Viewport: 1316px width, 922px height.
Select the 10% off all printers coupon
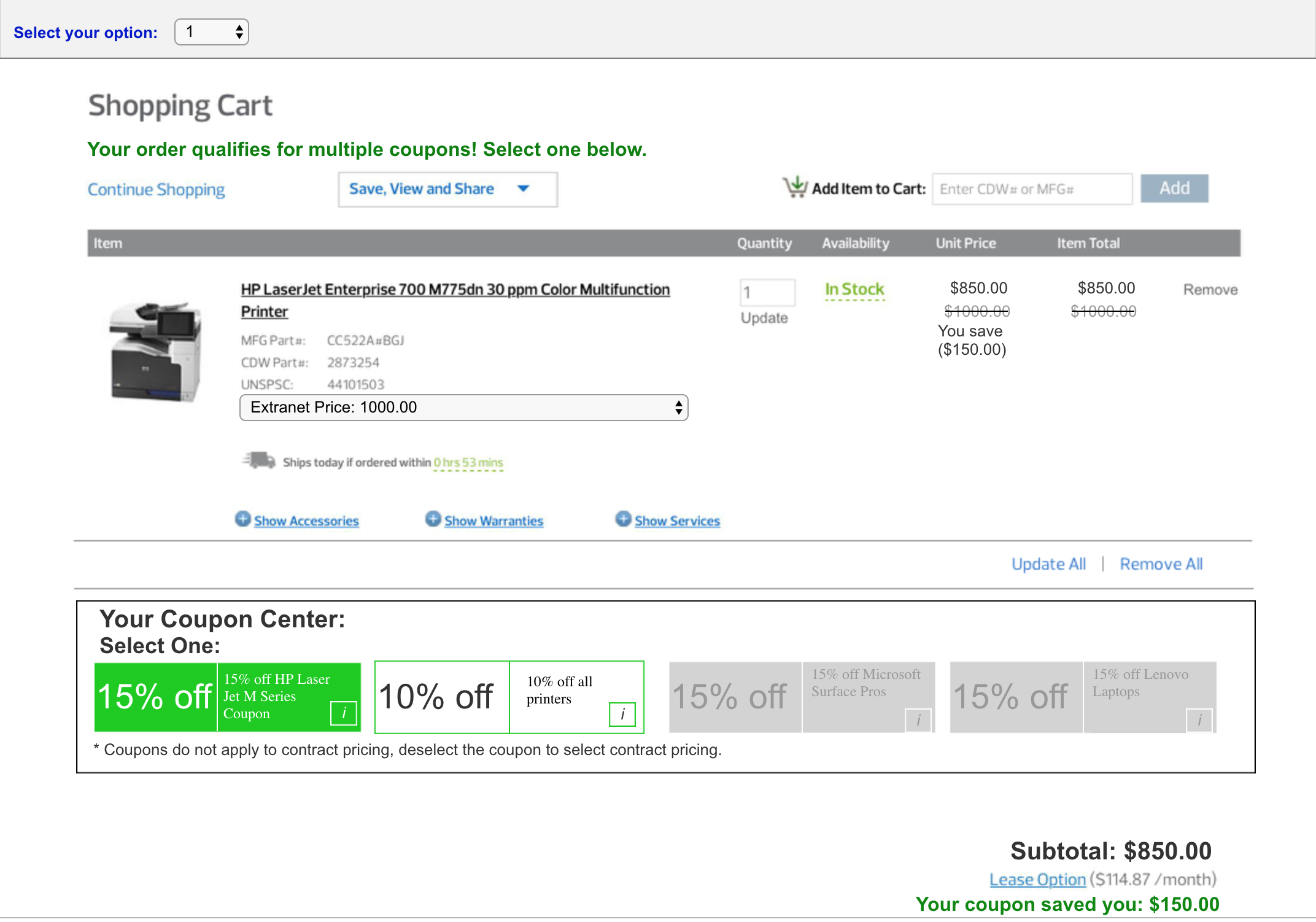click(x=442, y=697)
